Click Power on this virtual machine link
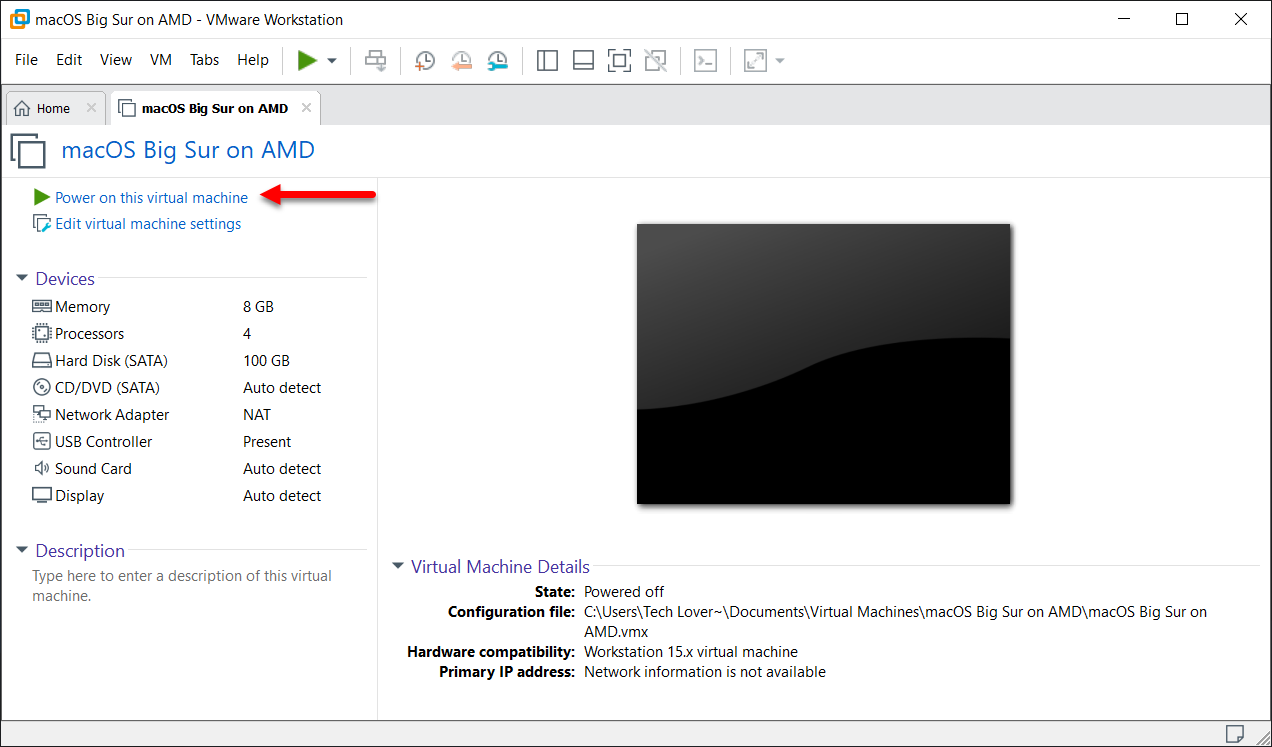 pos(151,198)
